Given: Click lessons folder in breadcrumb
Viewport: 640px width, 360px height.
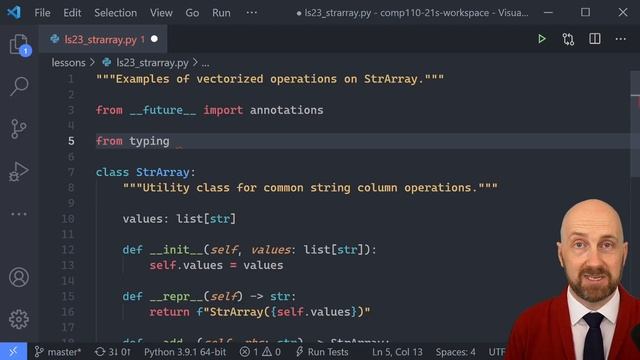Looking at the screenshot, I should 68,63.
